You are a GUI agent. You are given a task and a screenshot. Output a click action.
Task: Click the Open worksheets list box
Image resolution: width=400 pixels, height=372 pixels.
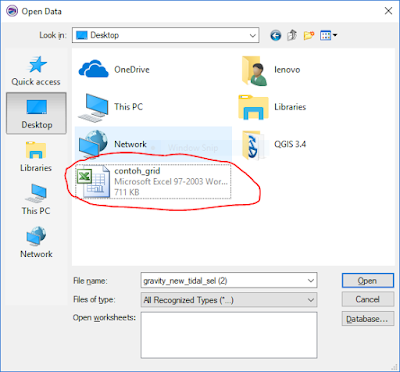coord(229,335)
